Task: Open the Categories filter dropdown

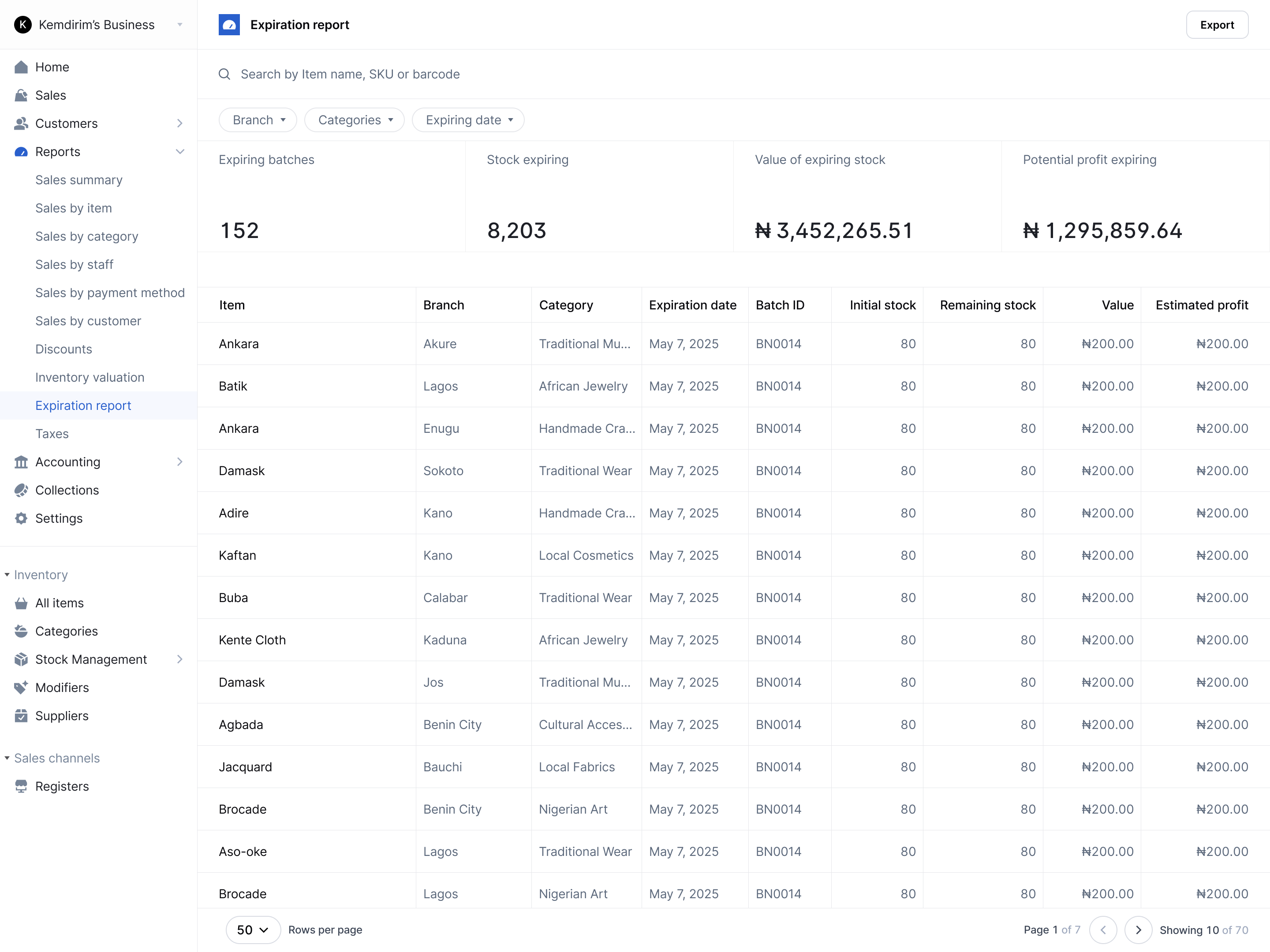Action: pos(354,120)
